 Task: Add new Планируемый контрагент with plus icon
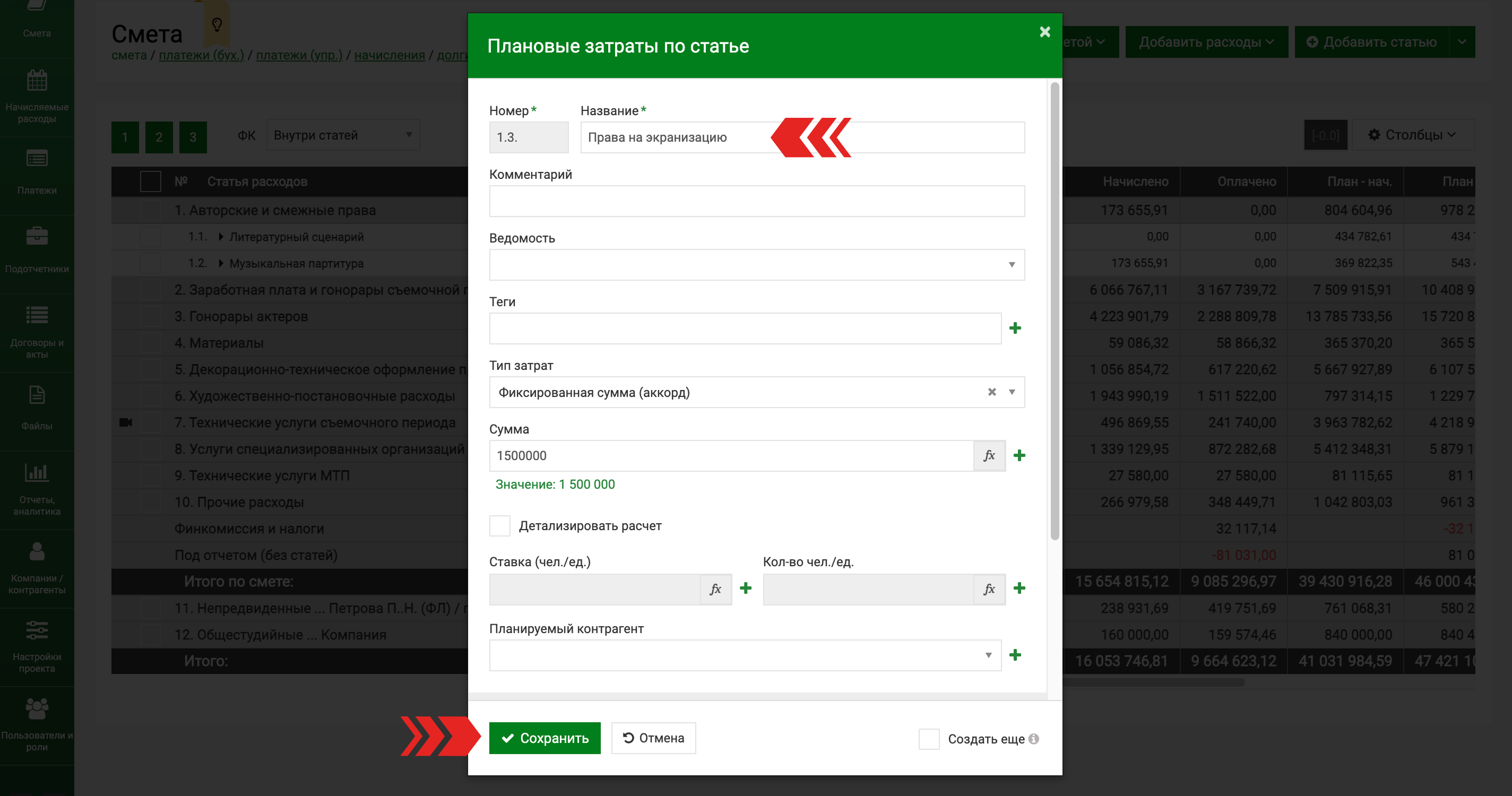coord(1015,655)
